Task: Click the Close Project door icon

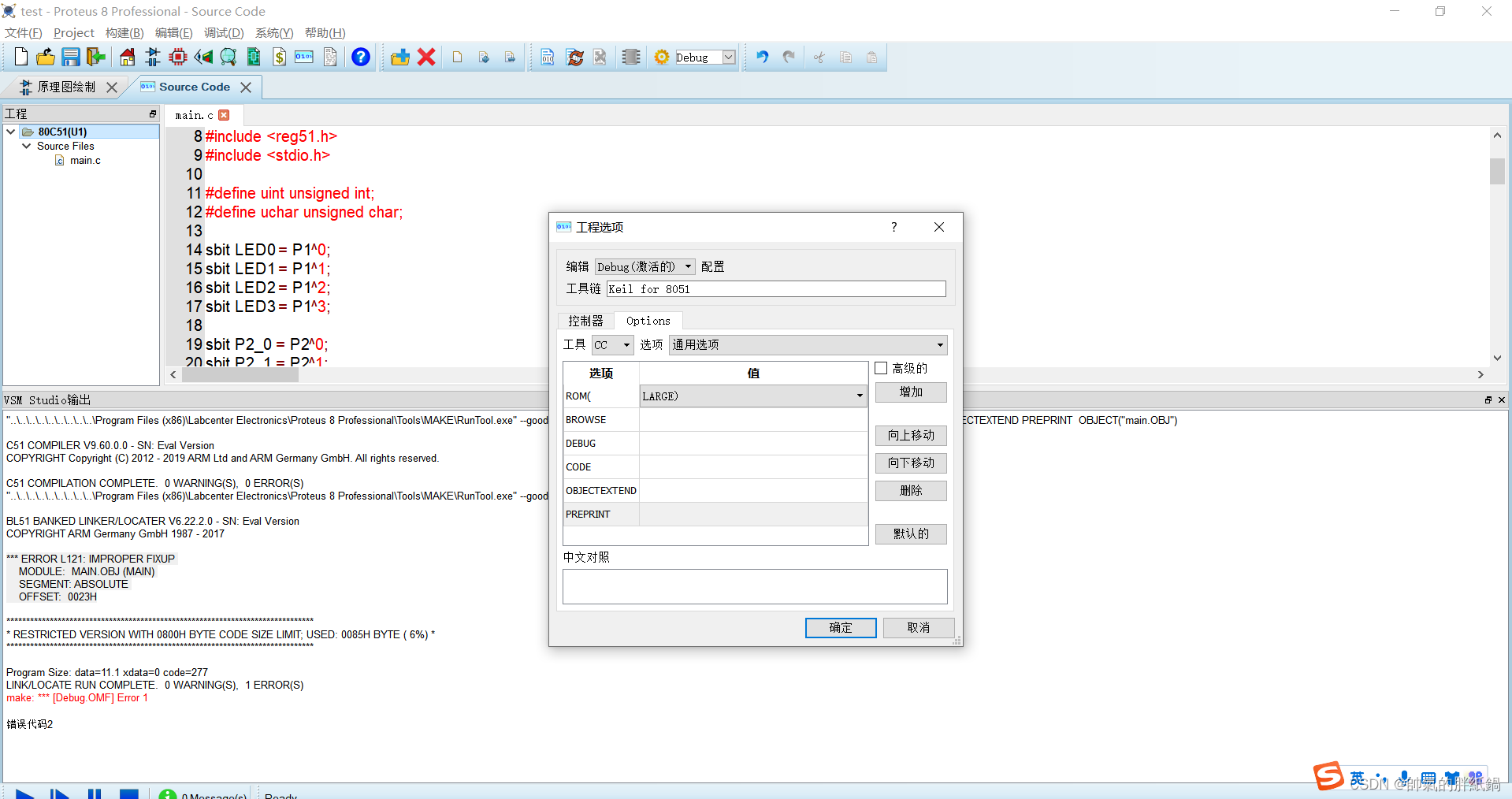Action: coord(96,57)
